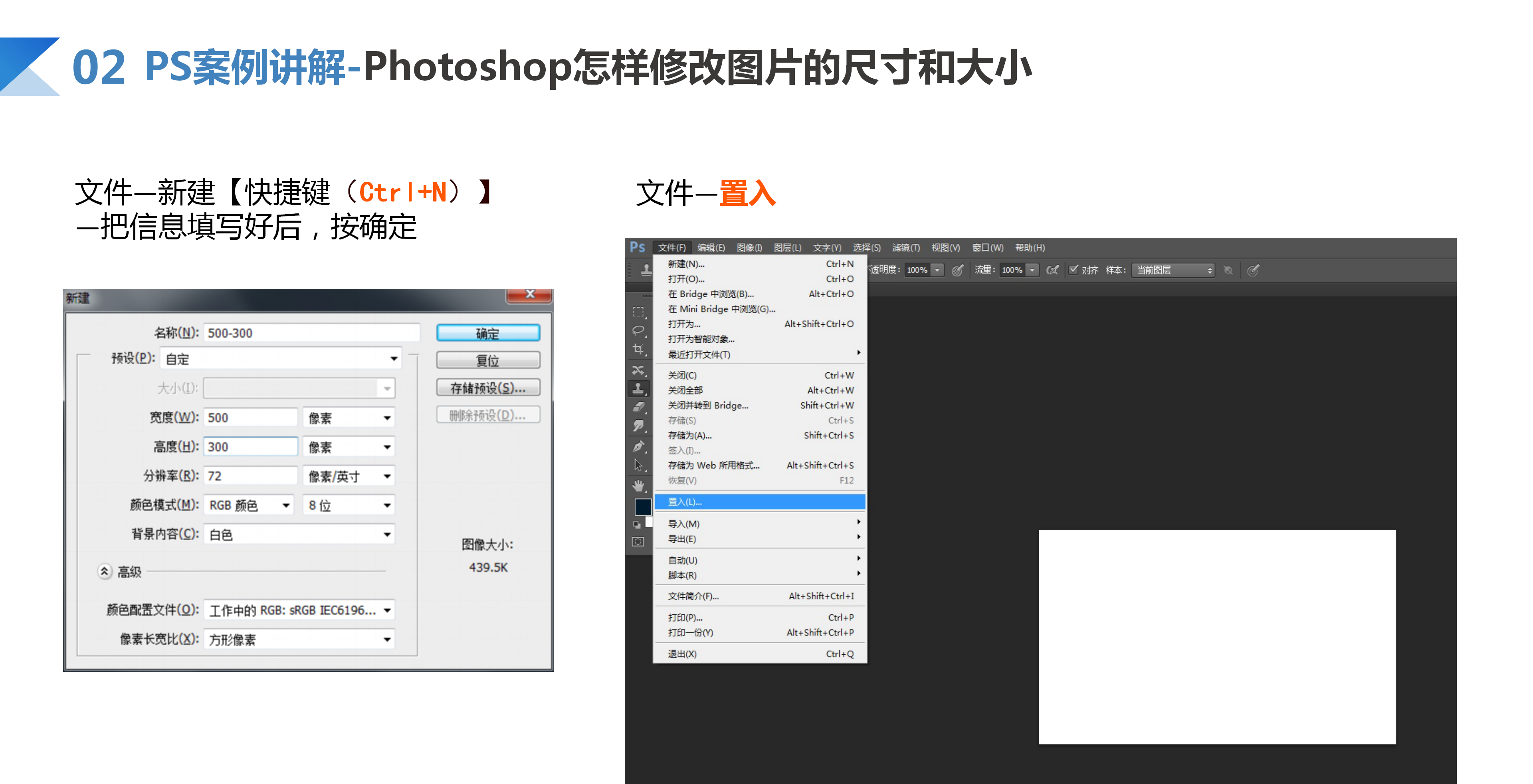Screen dimensions: 1533x784
Task: Select the Smudge tool
Action: pos(639,427)
